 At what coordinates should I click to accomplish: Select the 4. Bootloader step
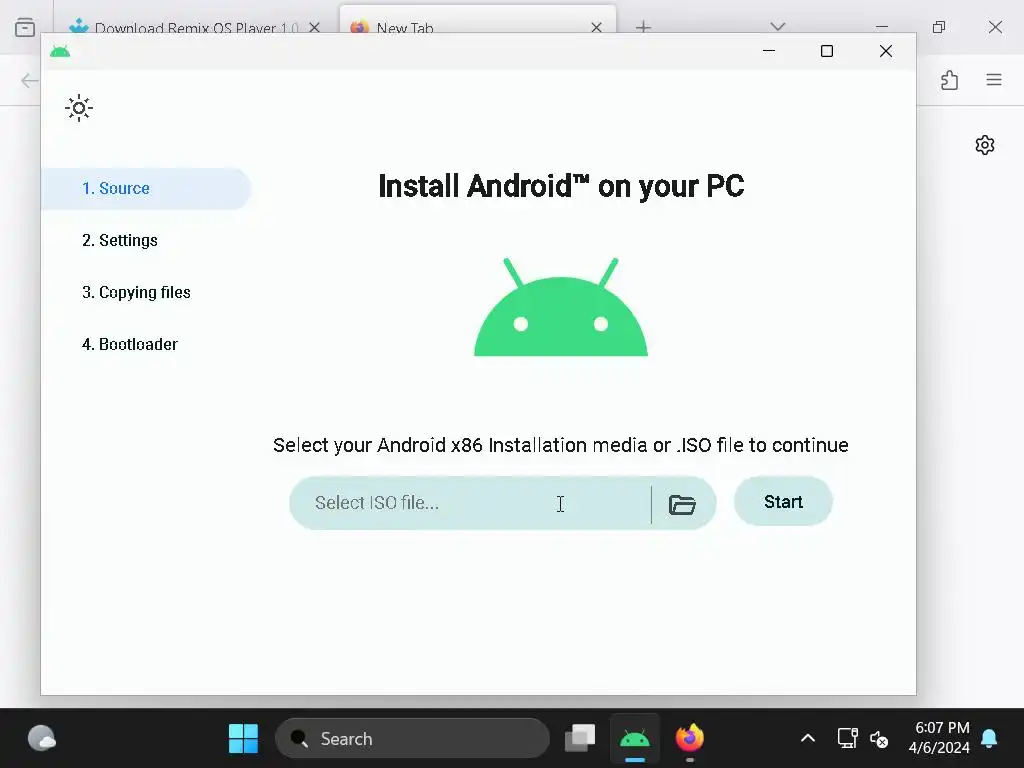129,344
